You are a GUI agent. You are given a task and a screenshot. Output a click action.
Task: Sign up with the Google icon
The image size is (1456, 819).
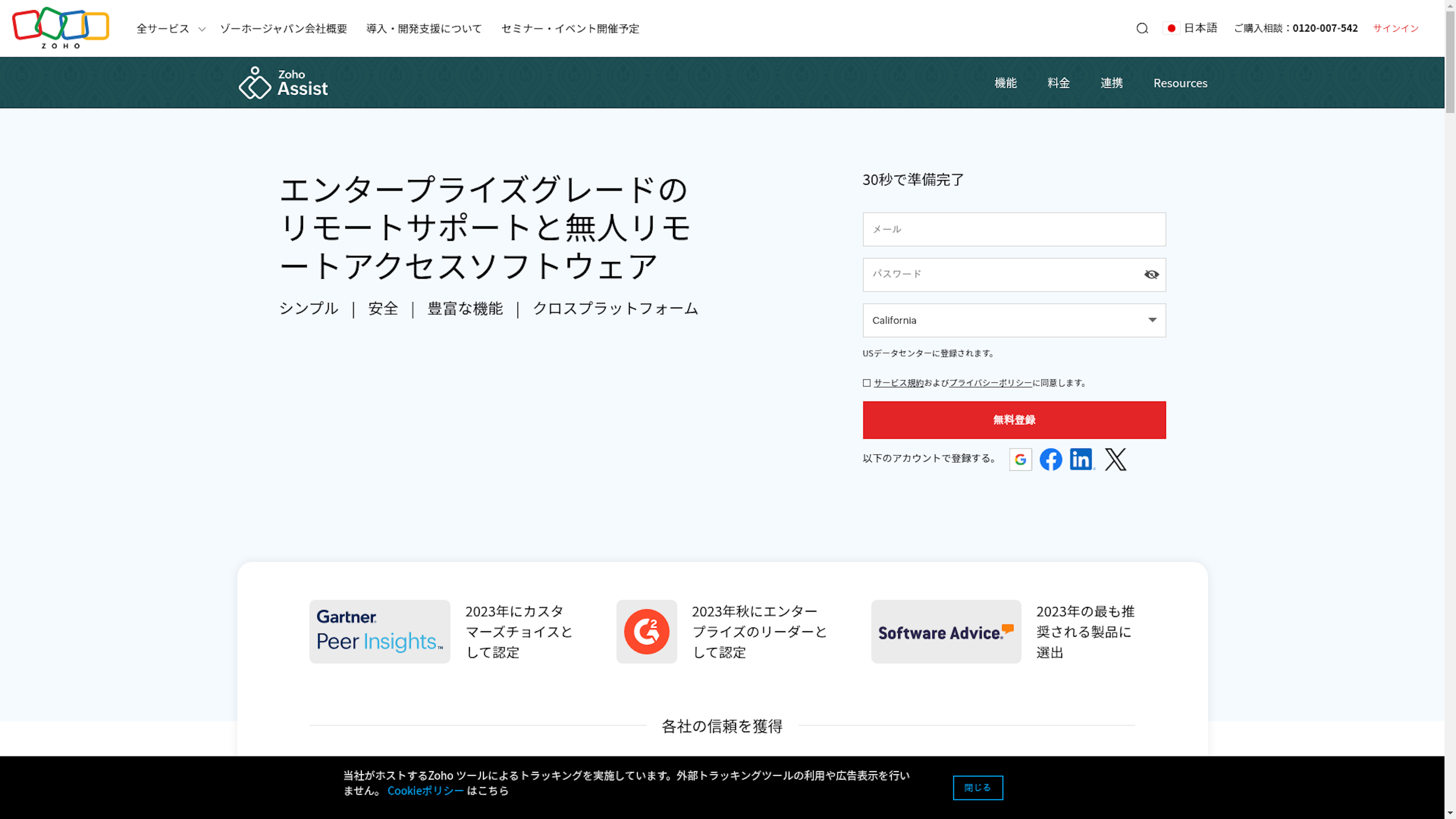(1020, 460)
